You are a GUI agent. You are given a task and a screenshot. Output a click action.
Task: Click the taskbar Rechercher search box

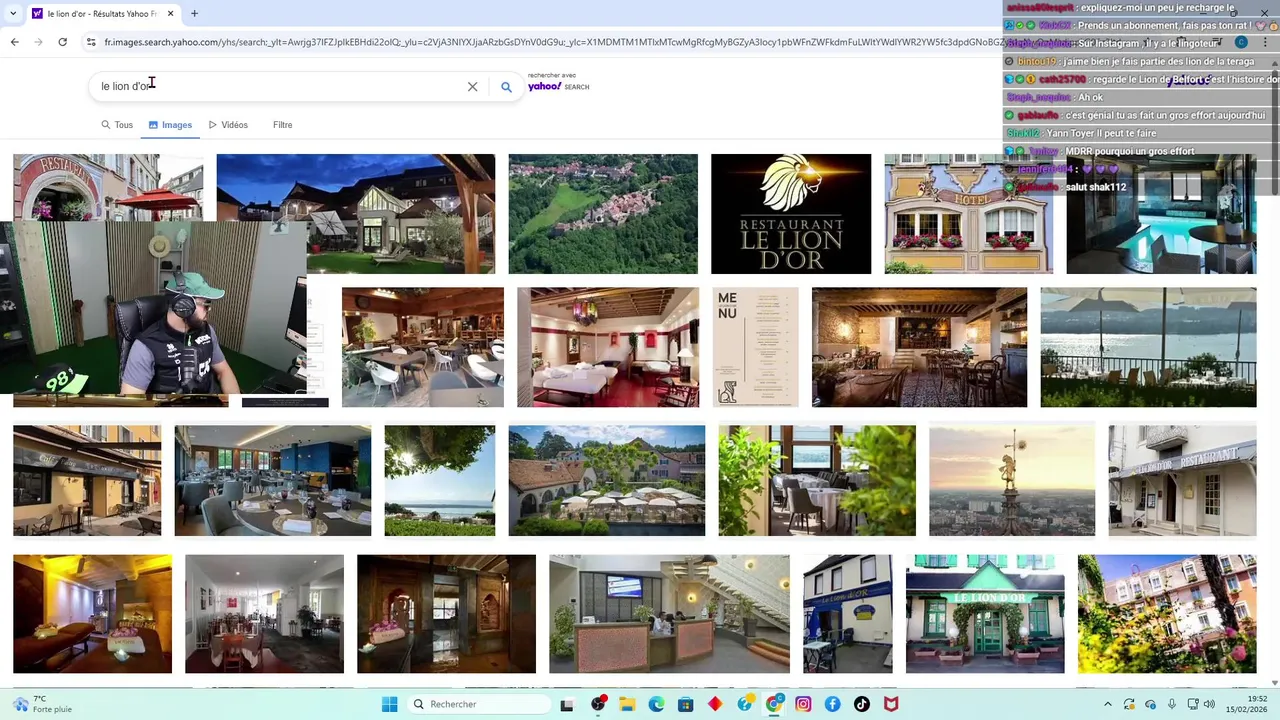480,704
